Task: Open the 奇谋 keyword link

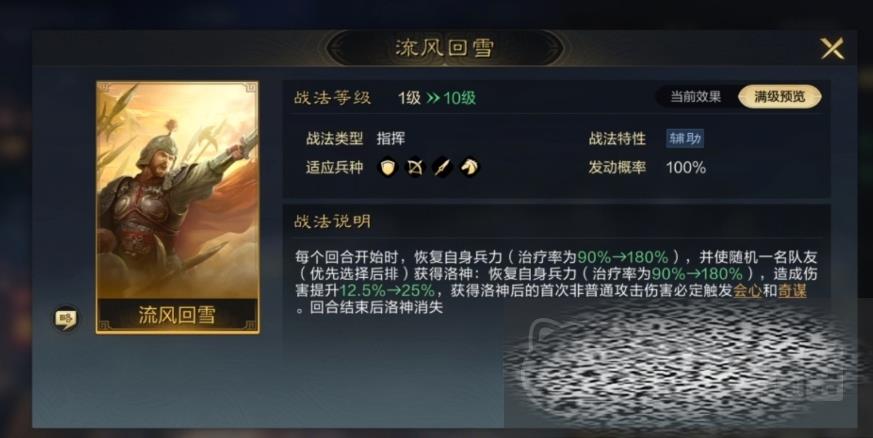Action: point(792,291)
